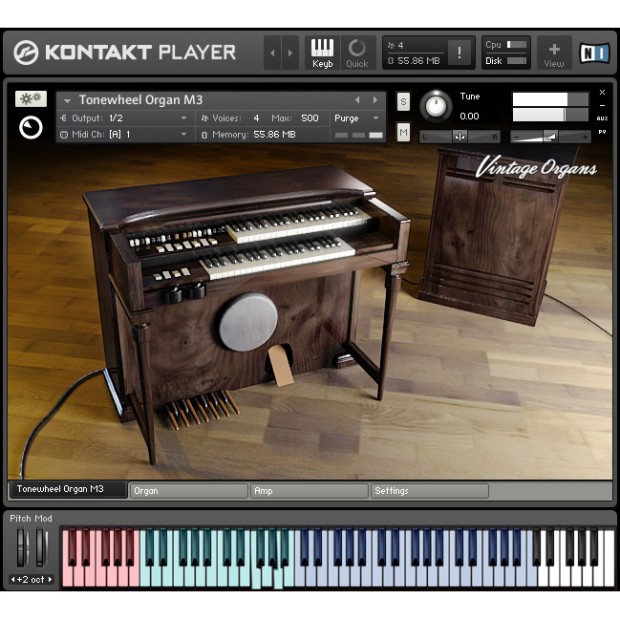
Task: Click the Native Instruments NI logo
Action: point(594,53)
